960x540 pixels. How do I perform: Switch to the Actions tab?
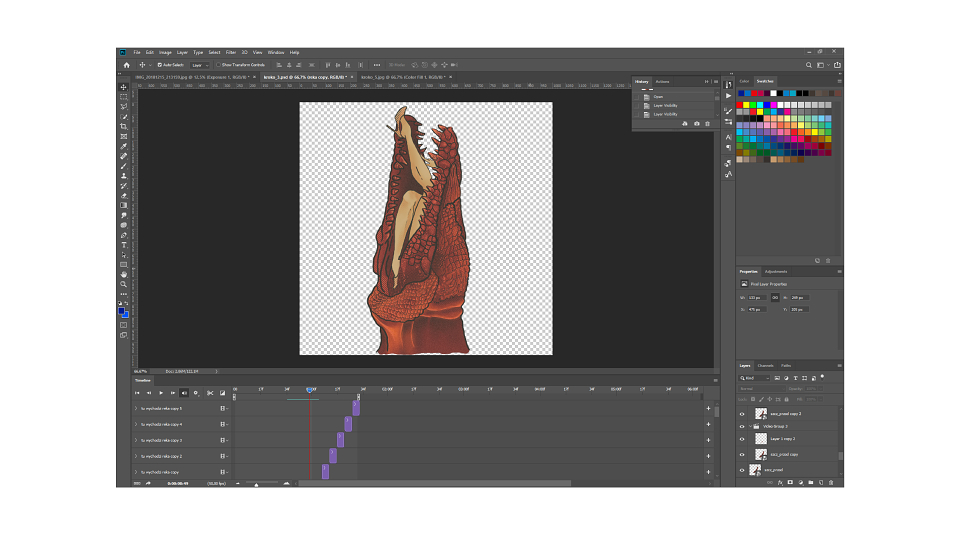coord(662,81)
